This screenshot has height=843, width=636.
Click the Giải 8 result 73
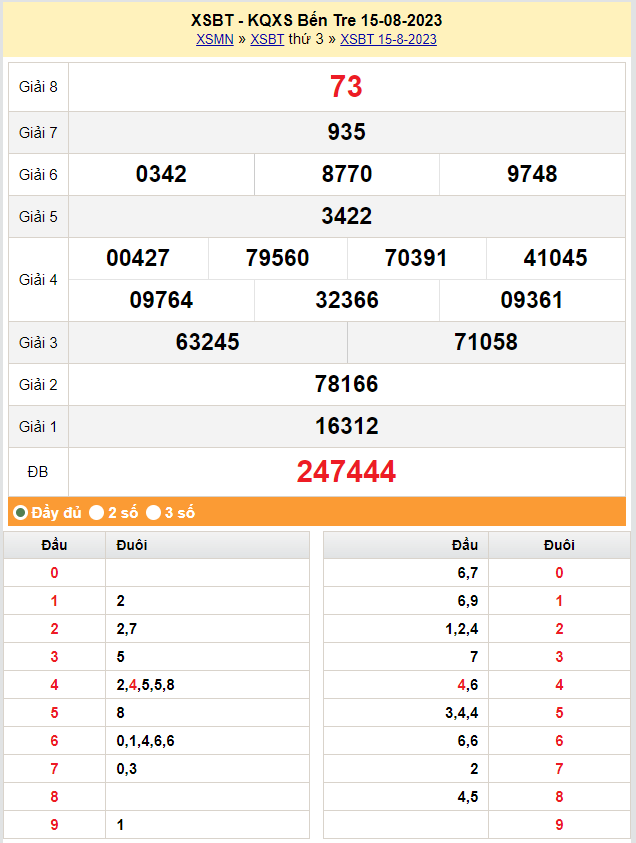pos(346,87)
